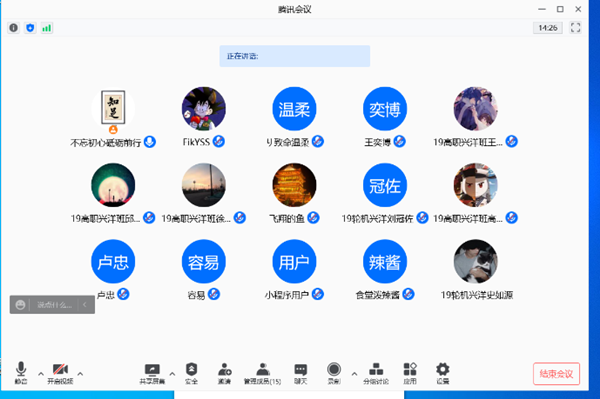600x399 pixels.
Task: Select TikYSS cartoon avatar
Action: [204, 109]
